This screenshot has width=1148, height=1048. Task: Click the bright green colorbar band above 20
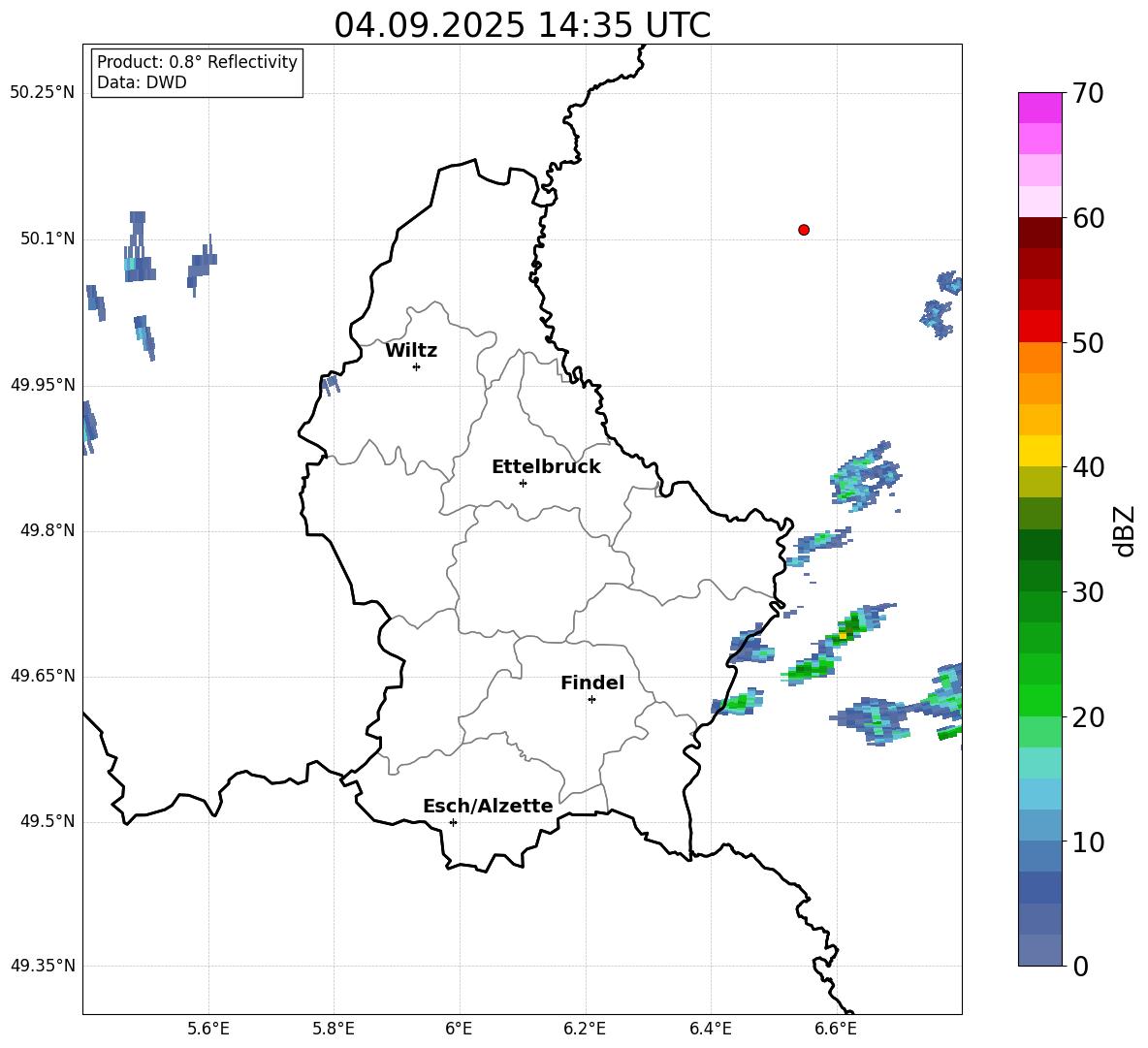pos(1039,700)
